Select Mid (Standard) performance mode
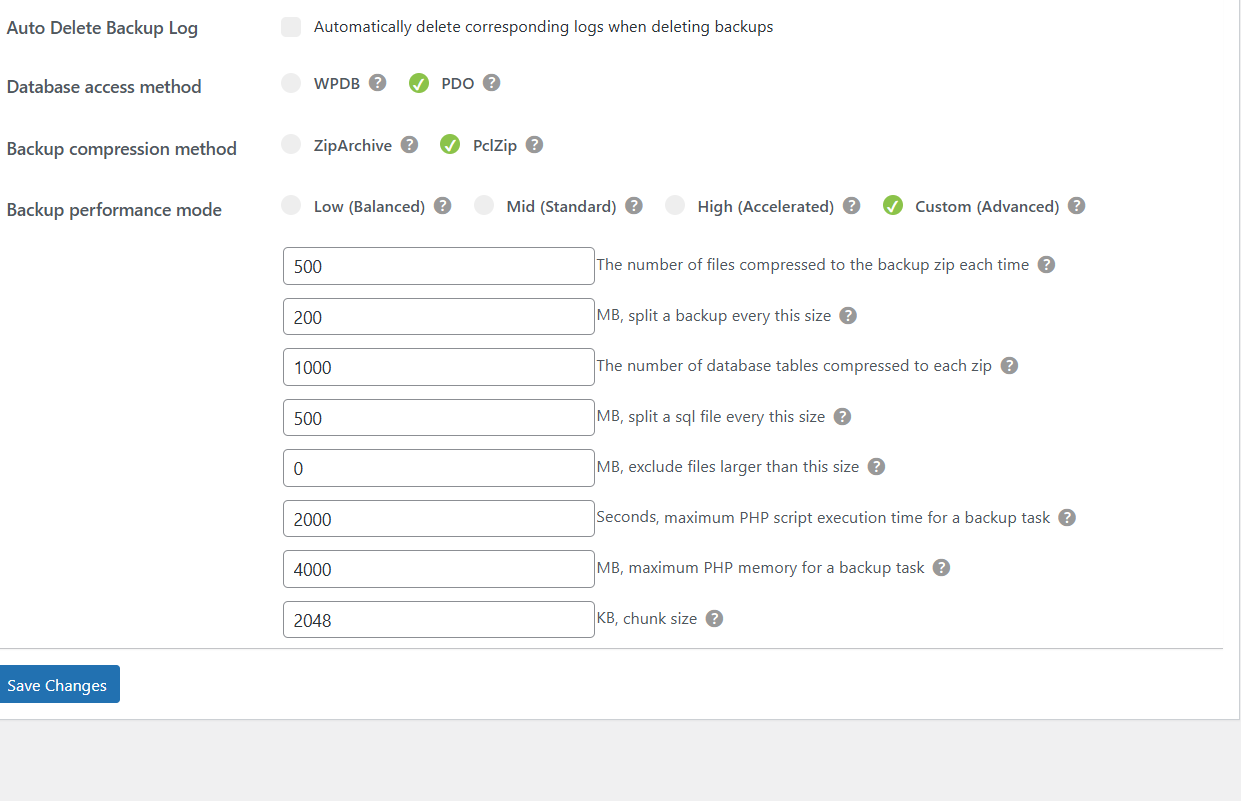The image size is (1241, 801). pyautogui.click(x=484, y=206)
